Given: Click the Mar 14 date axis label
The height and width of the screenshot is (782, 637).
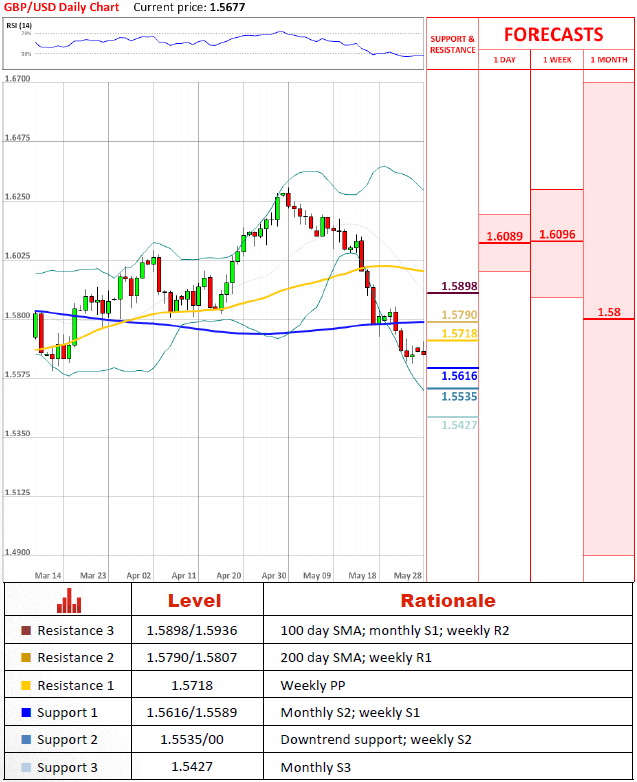Looking at the screenshot, I should pos(48,576).
